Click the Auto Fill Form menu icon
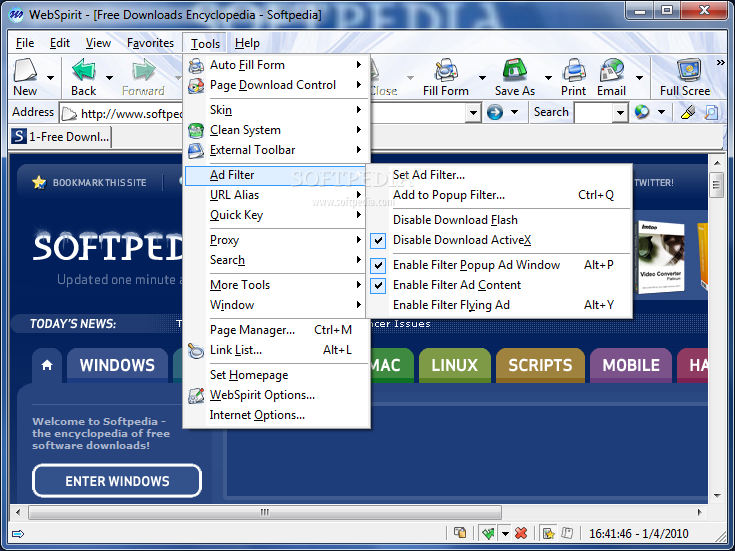Viewport: 735px width, 551px height. click(196, 65)
